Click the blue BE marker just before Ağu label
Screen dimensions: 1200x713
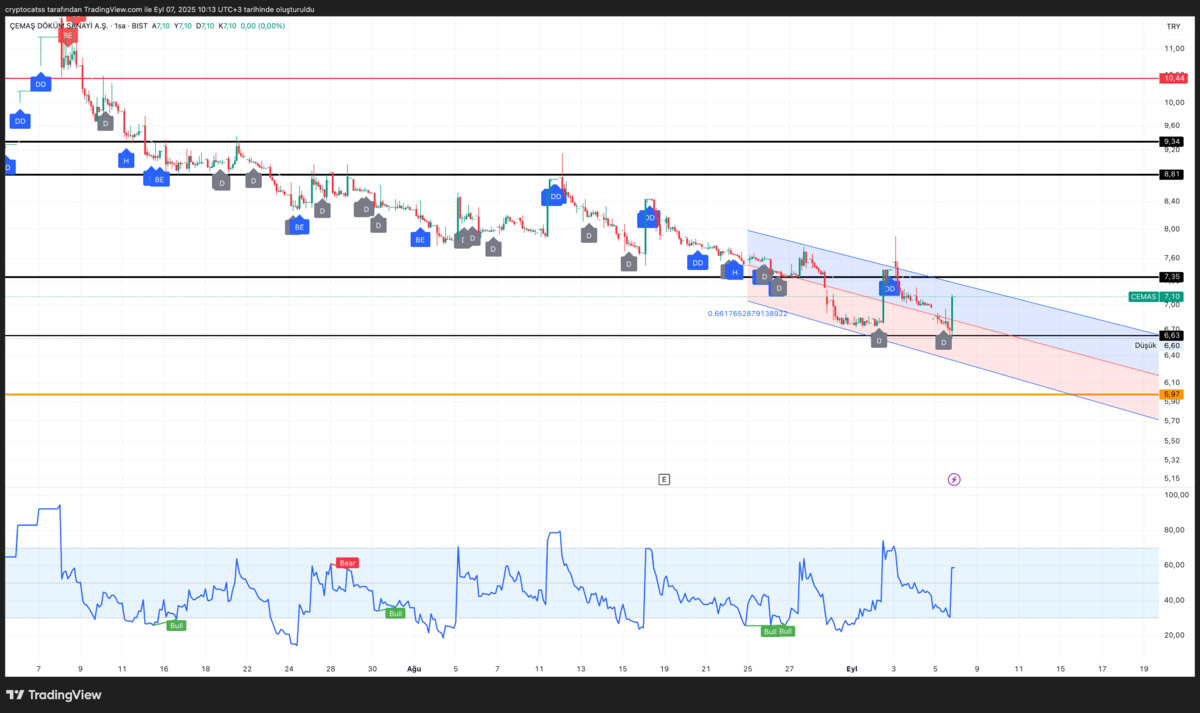pyautogui.click(x=420, y=239)
